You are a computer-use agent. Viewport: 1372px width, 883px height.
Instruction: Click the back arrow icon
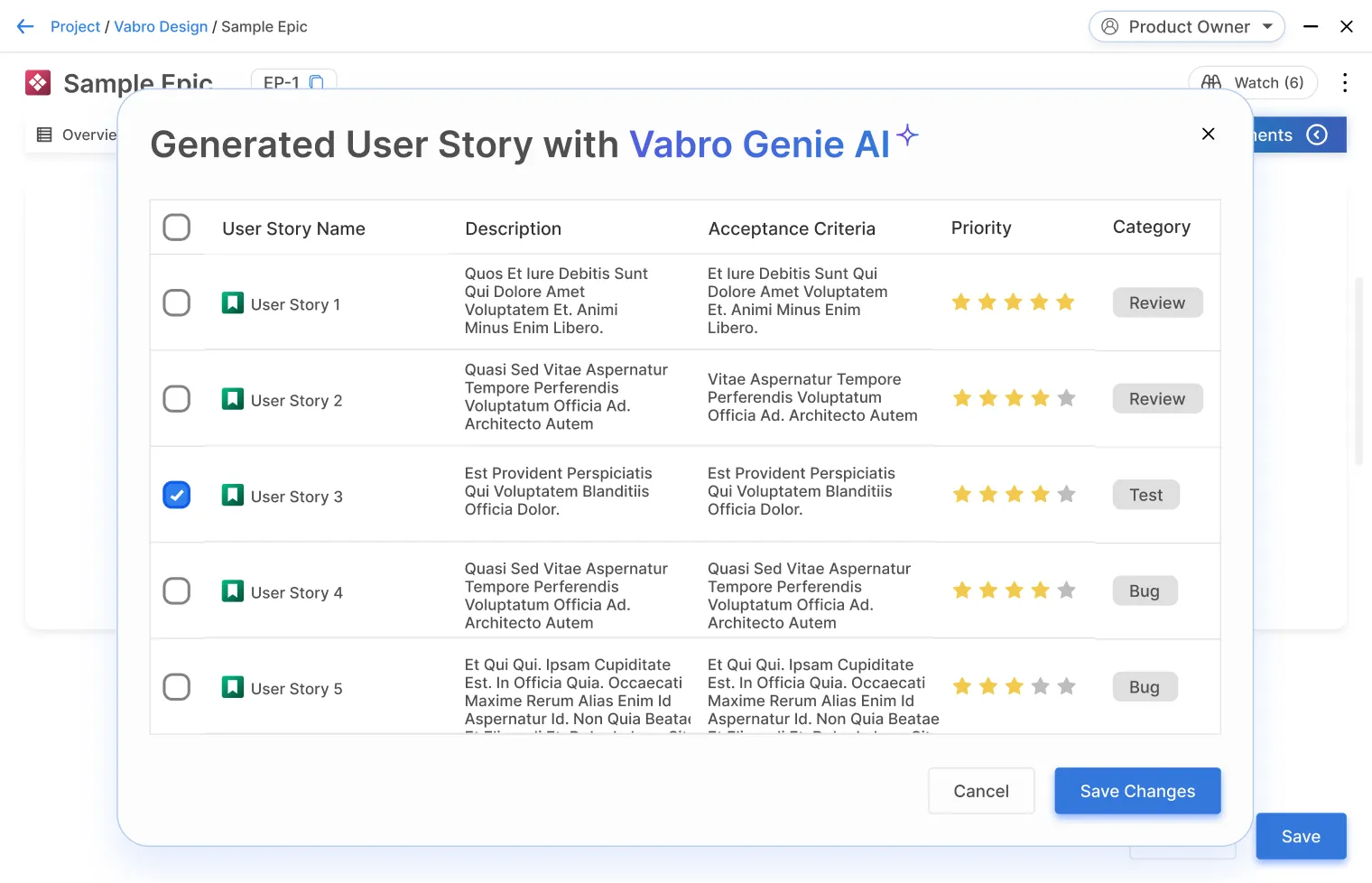(25, 27)
